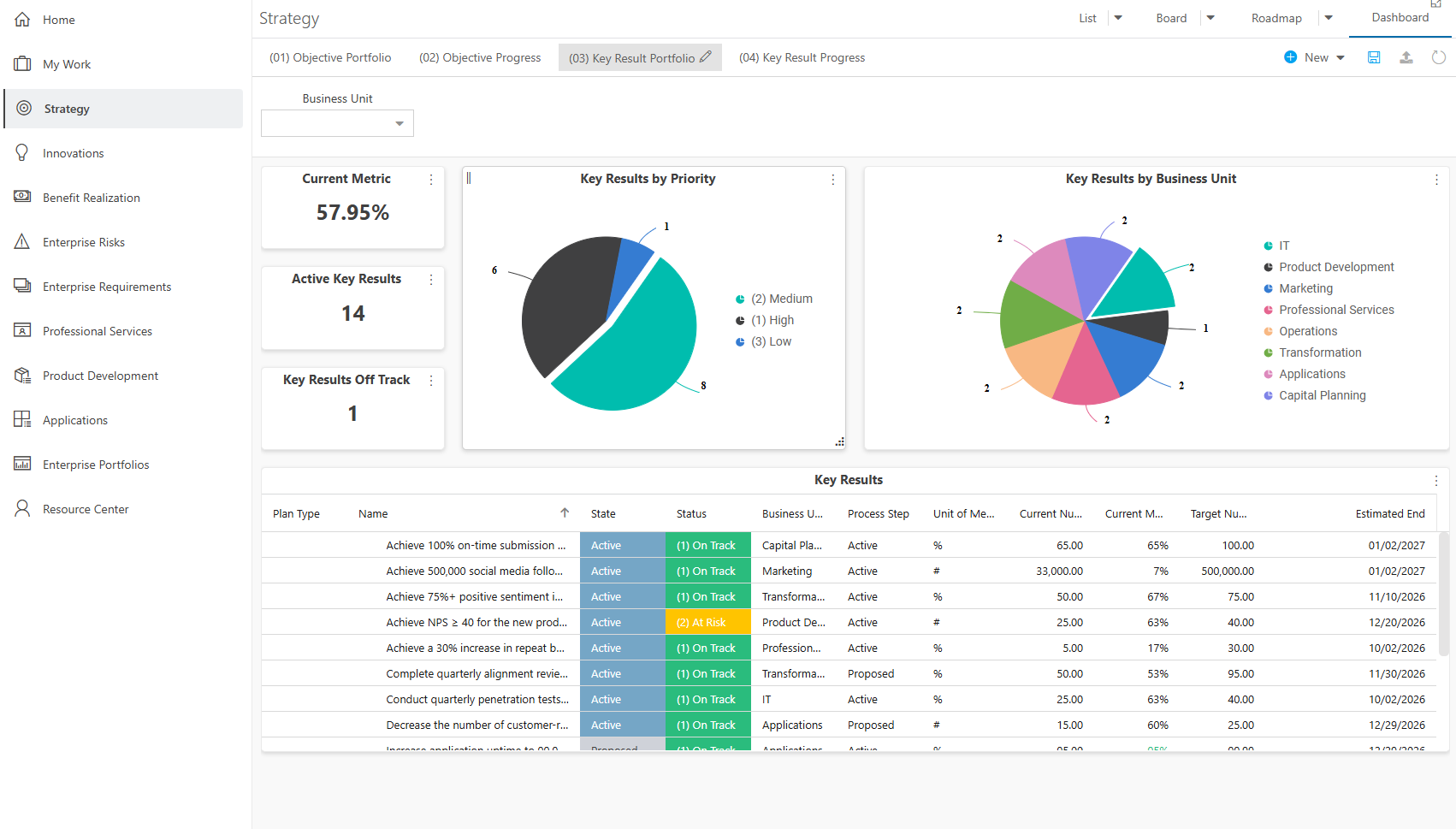This screenshot has height=829, width=1456.
Task: Toggle Professional Services legend entry in chart
Action: 1329,310
